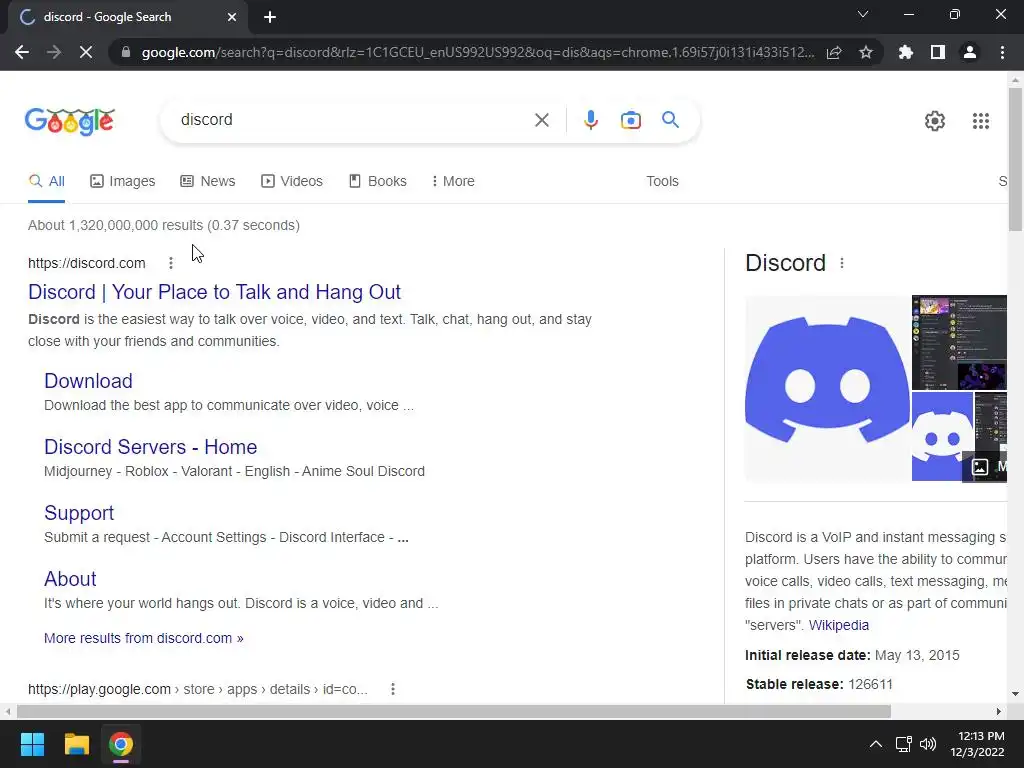Image resolution: width=1024 pixels, height=768 pixels.
Task: Open Discord Servers - Home sitelink
Action: pos(150,447)
